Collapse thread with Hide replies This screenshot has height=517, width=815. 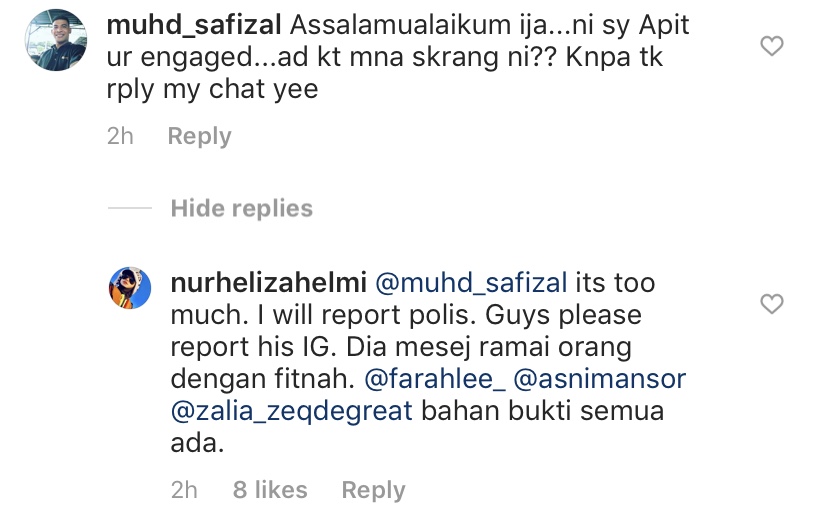pyautogui.click(x=242, y=208)
